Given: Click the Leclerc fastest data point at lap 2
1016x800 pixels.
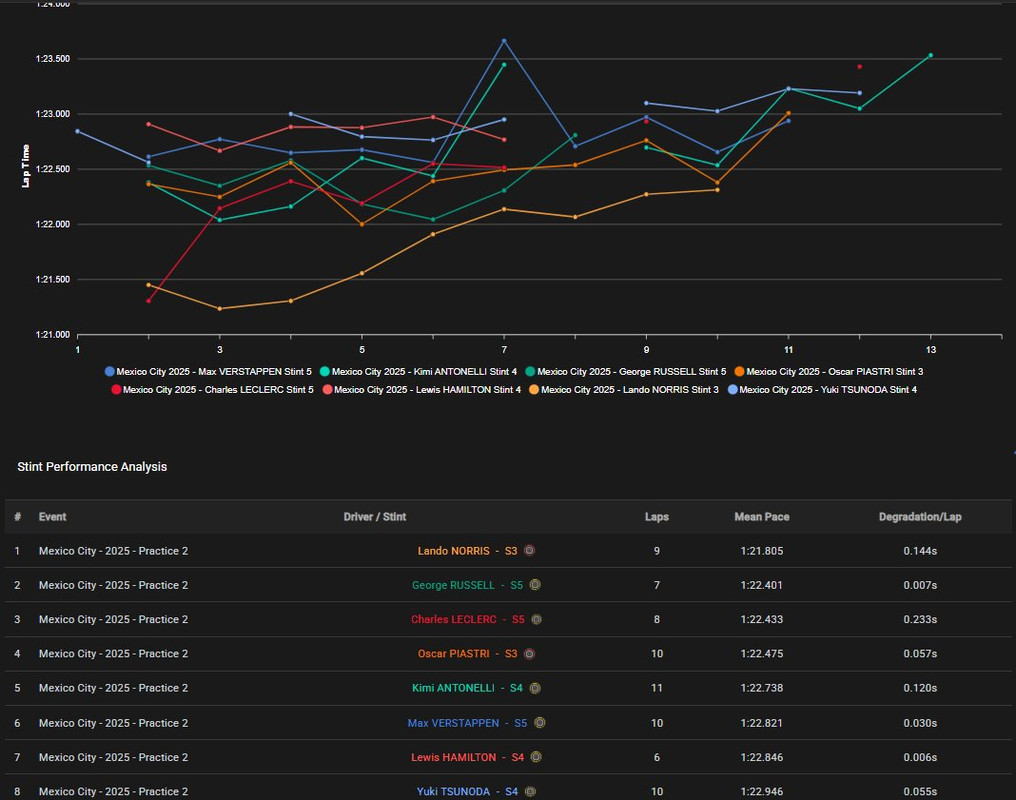Looking at the screenshot, I should (148, 301).
